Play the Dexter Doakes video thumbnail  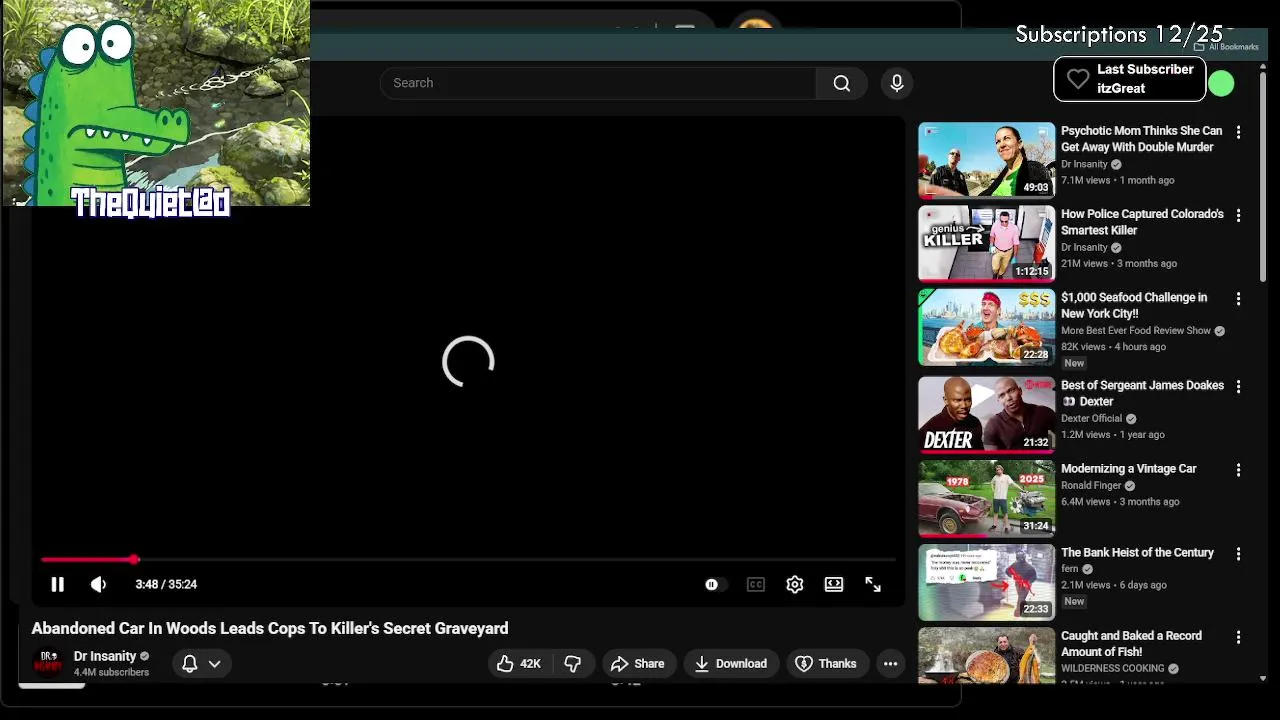(x=986, y=414)
